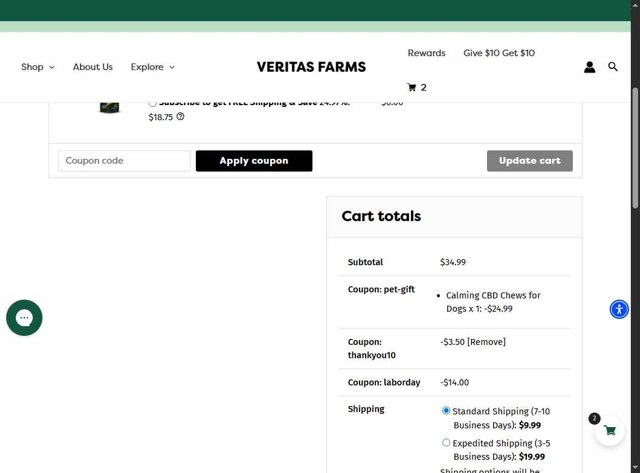Click the Calming CBD Chews for Dogs line

(493, 302)
